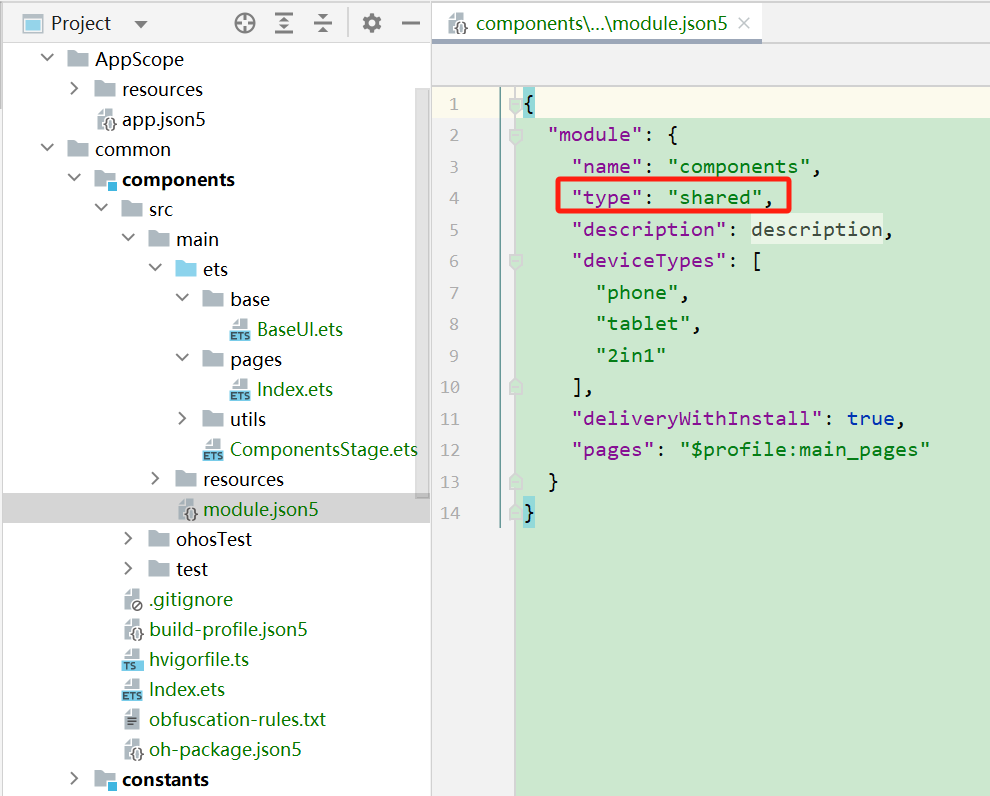990x796 pixels.
Task: Click module.json5 file icon in tree
Action: click(188, 509)
